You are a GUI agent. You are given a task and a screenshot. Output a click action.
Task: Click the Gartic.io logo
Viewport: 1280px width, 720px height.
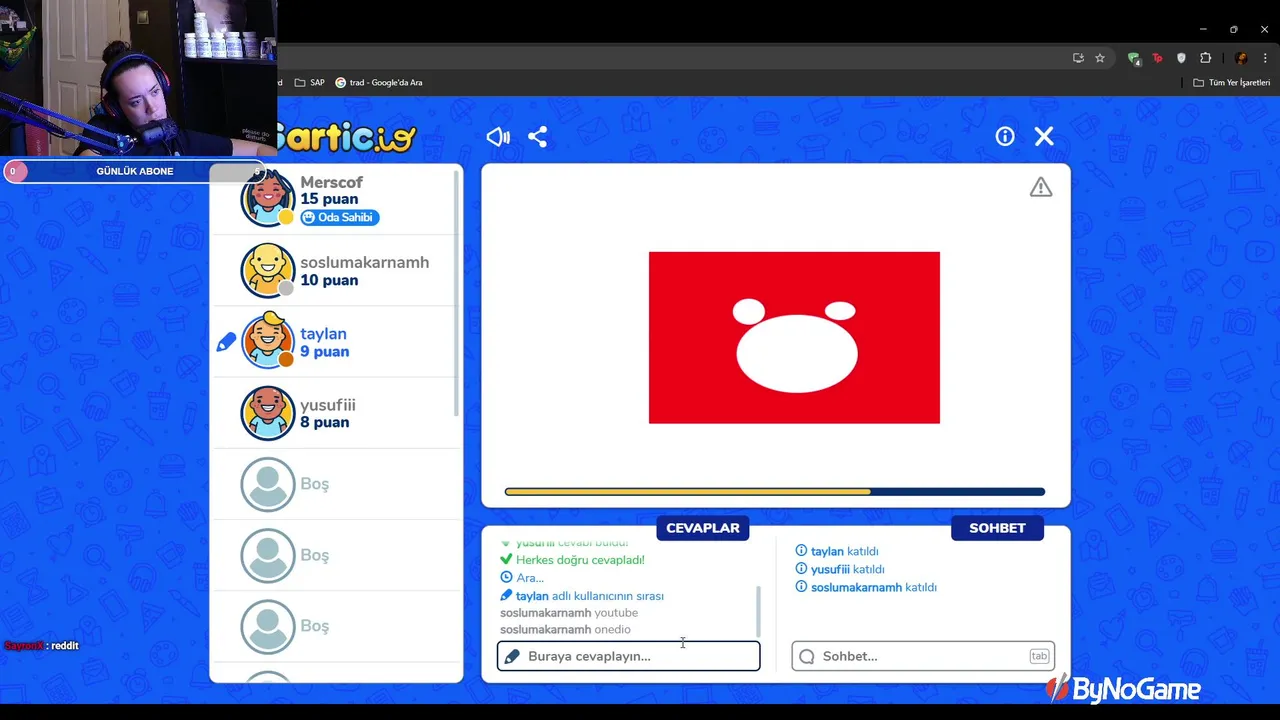(346, 137)
